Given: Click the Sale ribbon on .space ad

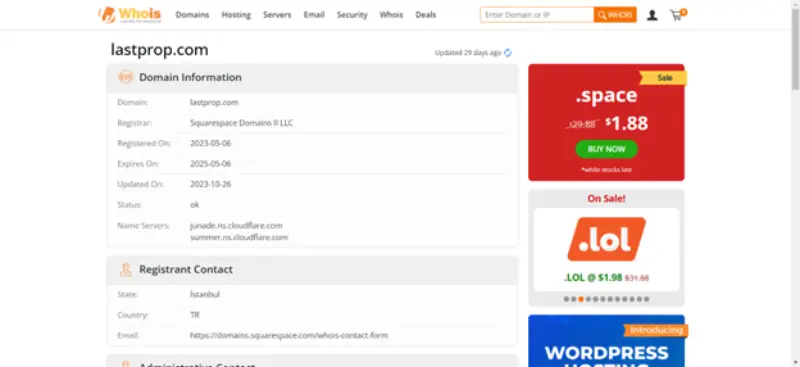Looking at the screenshot, I should 664,78.
